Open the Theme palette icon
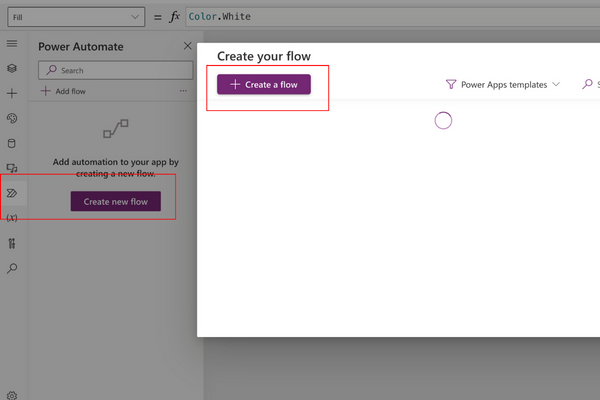600x400 pixels. [12, 118]
